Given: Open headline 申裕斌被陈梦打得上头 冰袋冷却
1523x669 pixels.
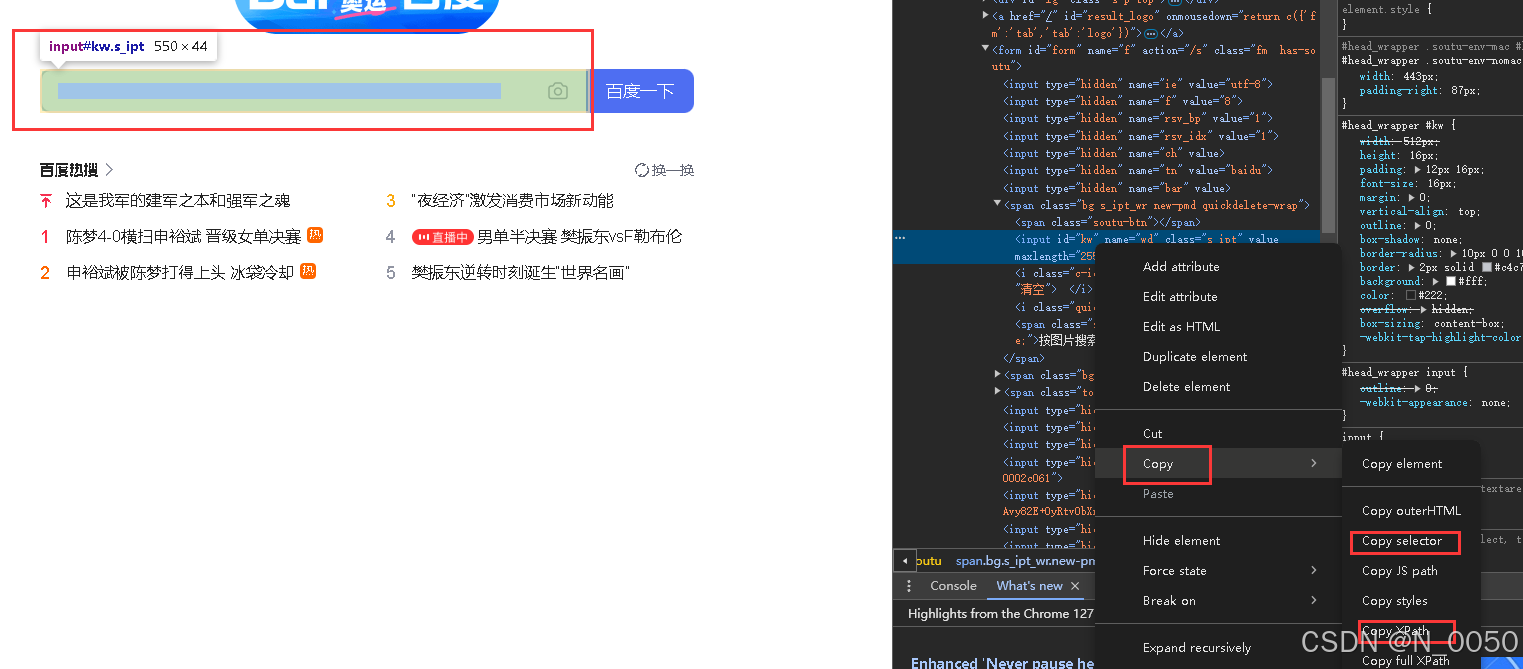Looking at the screenshot, I should [180, 273].
